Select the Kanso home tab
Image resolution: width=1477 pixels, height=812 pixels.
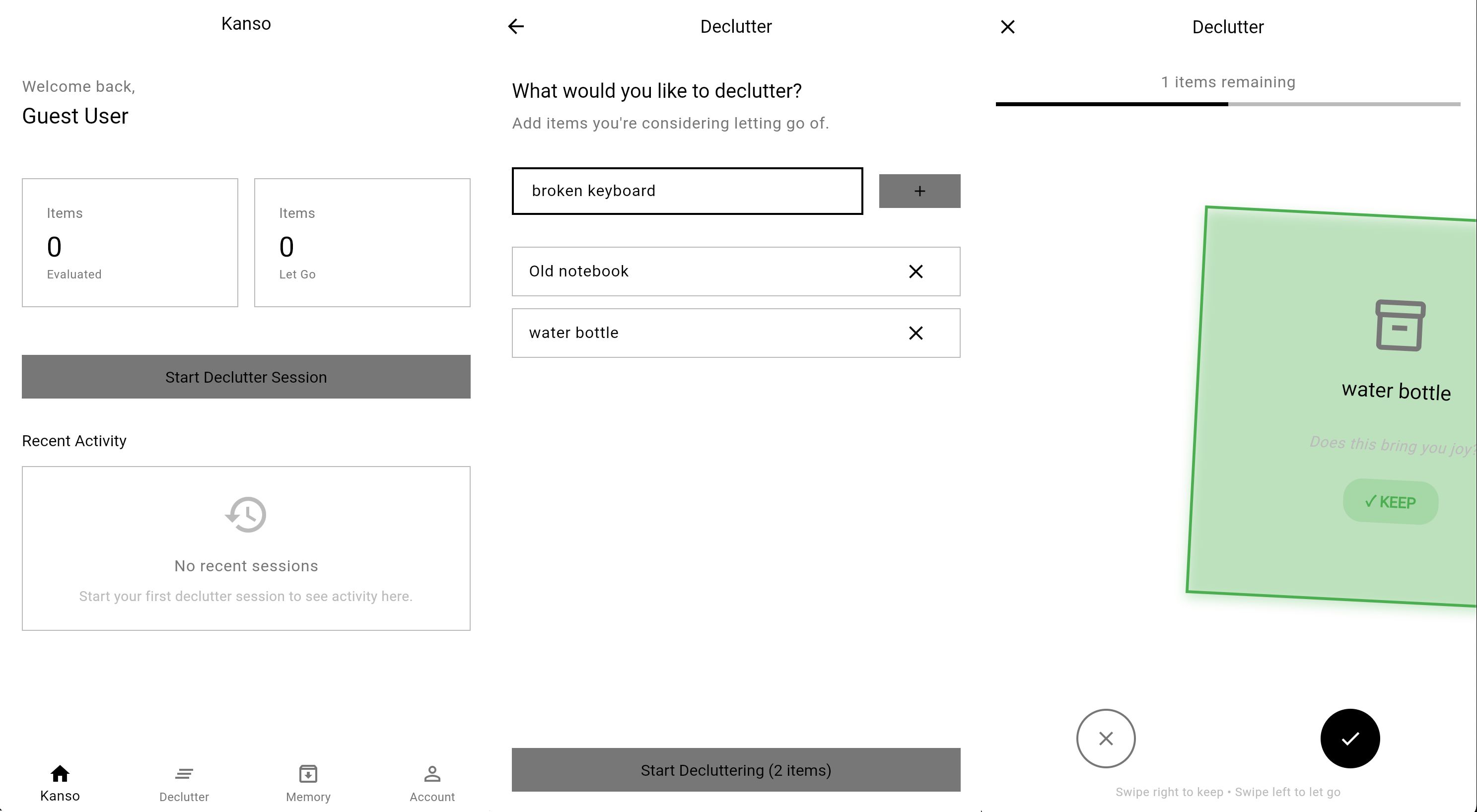[x=60, y=783]
